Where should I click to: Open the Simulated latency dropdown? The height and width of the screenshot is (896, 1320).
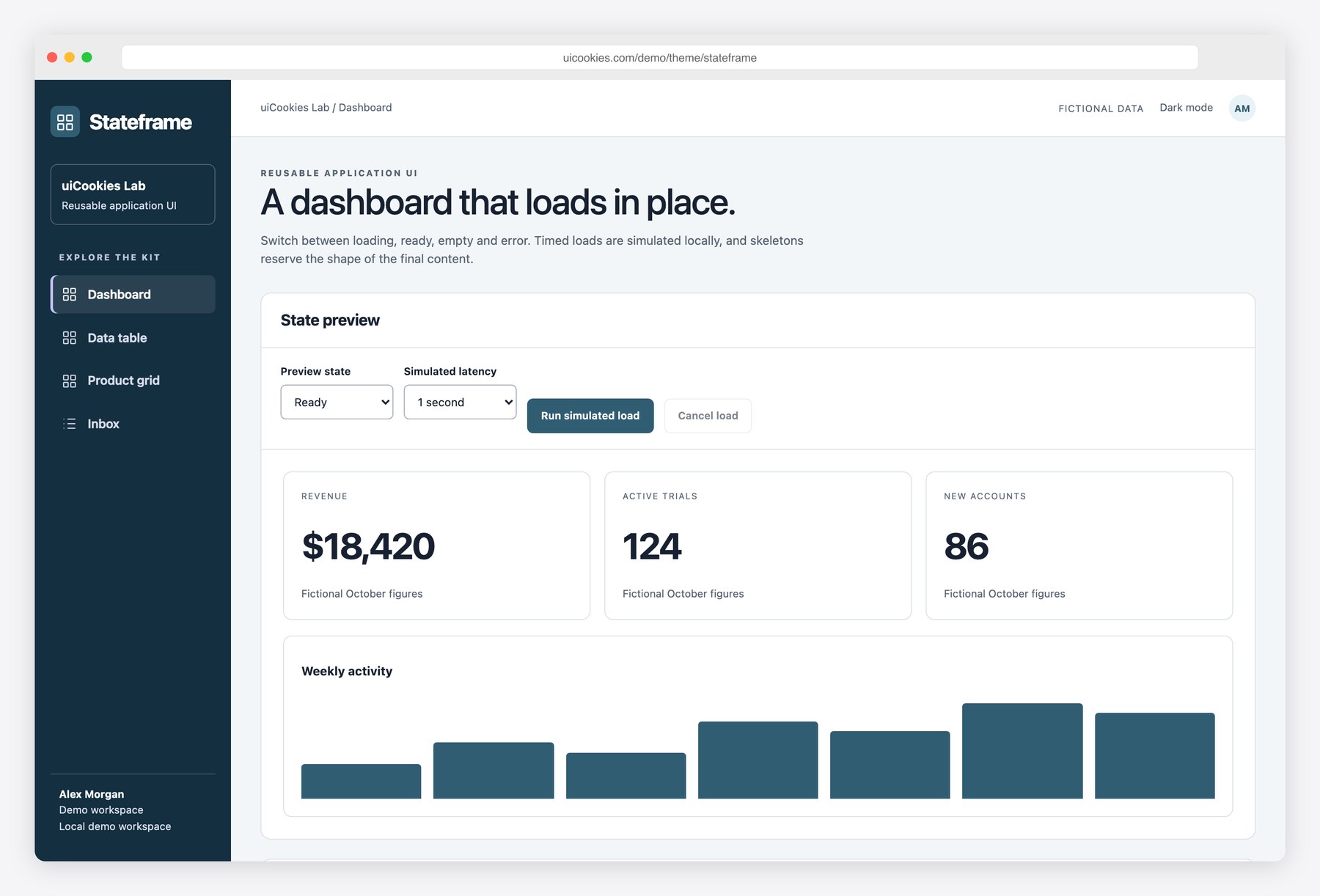[460, 402]
